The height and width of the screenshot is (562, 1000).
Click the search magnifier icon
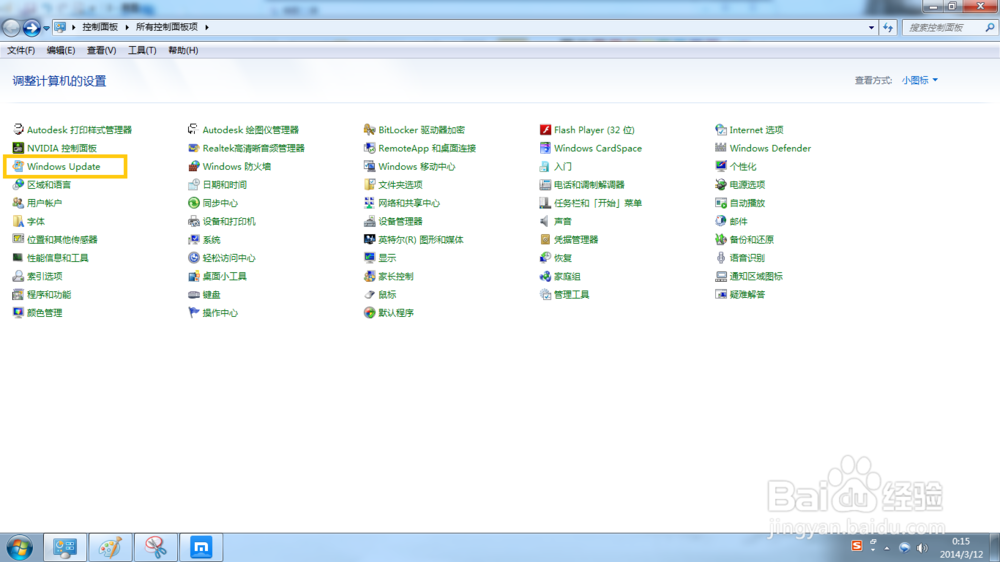click(990, 27)
